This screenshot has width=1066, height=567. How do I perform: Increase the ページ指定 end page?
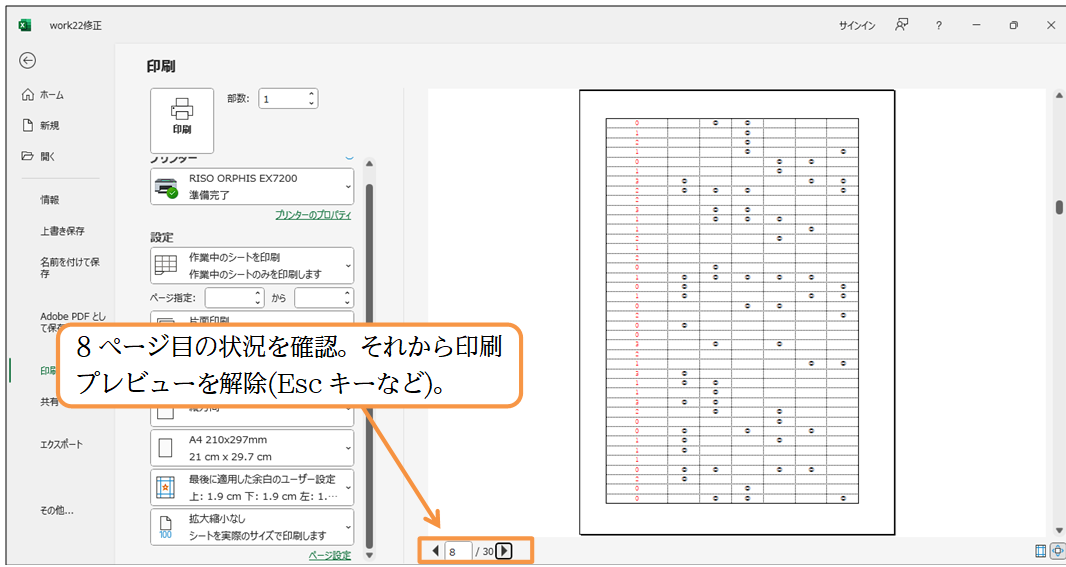pyautogui.click(x=348, y=293)
